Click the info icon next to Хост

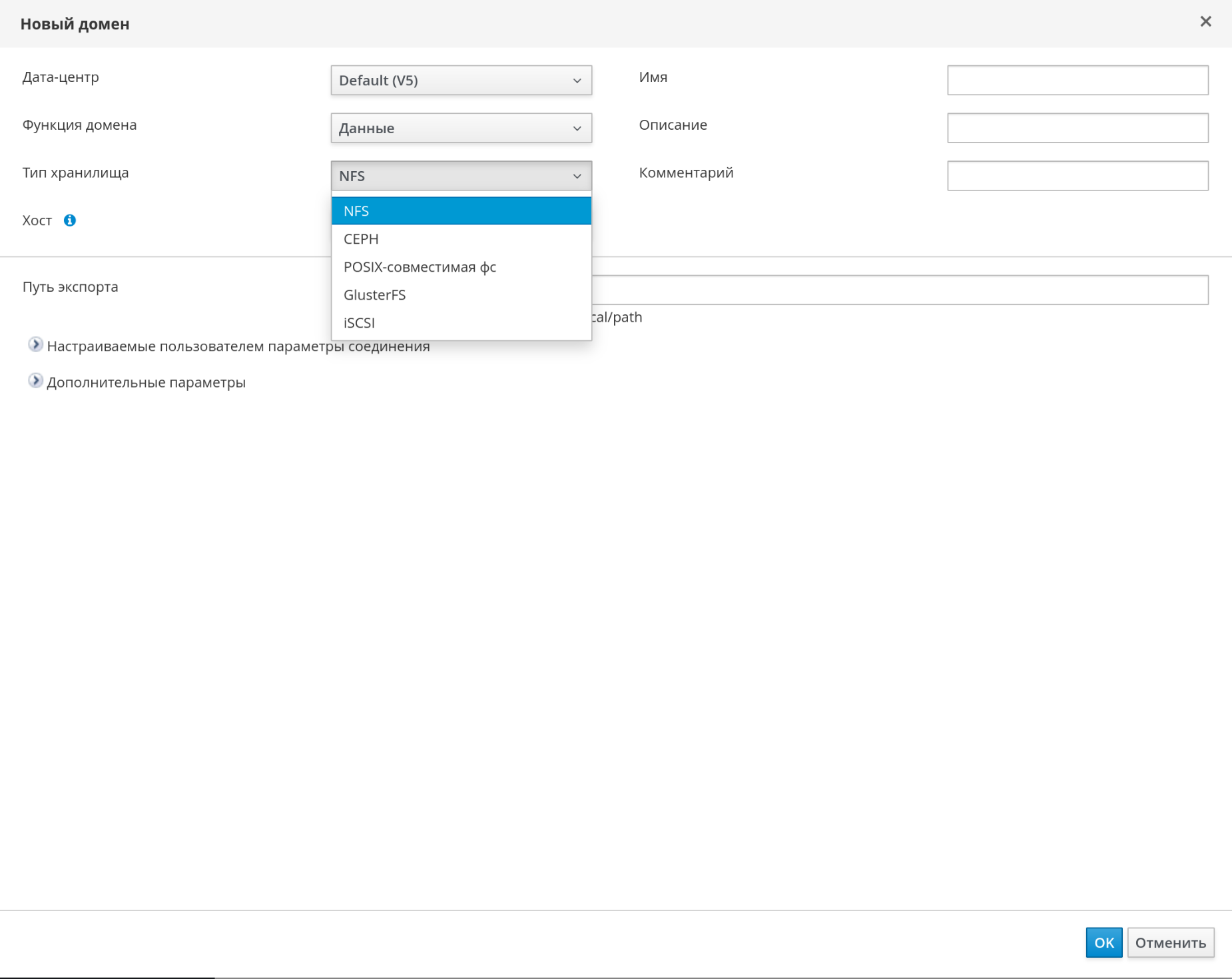click(x=70, y=220)
